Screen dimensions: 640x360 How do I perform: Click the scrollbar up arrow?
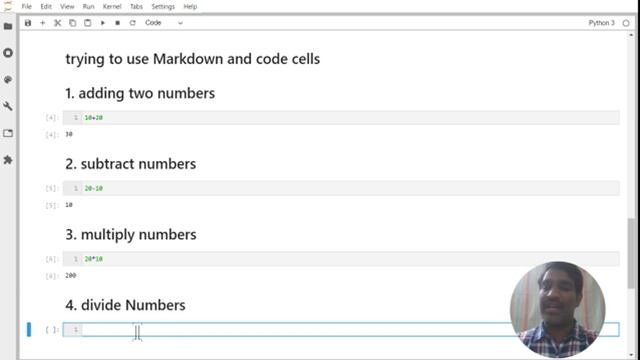pyautogui.click(x=631, y=35)
